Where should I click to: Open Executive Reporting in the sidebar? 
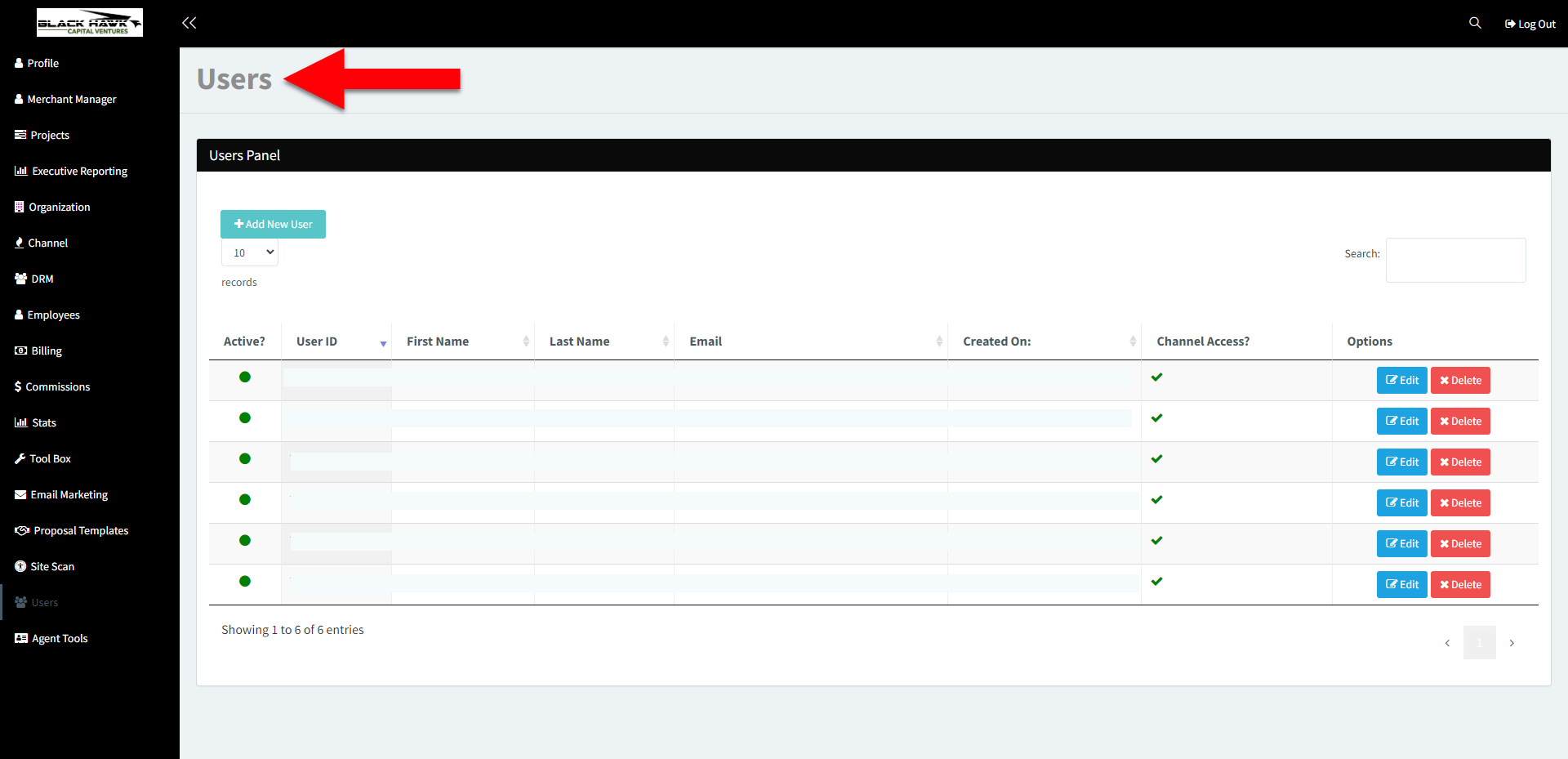pyautogui.click(x=71, y=171)
